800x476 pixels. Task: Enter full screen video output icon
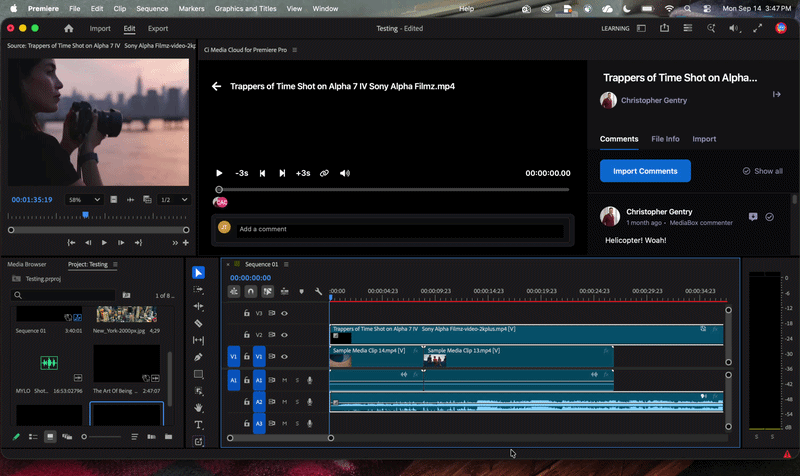tap(757, 29)
